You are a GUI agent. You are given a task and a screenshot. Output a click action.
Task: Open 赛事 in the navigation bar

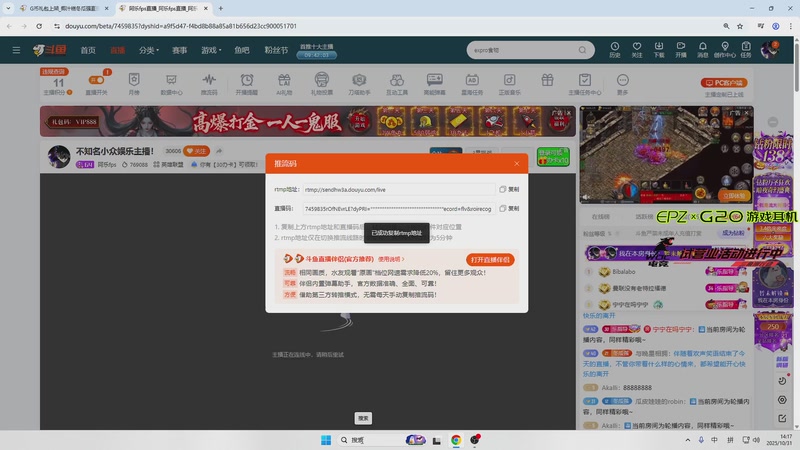[179, 50]
